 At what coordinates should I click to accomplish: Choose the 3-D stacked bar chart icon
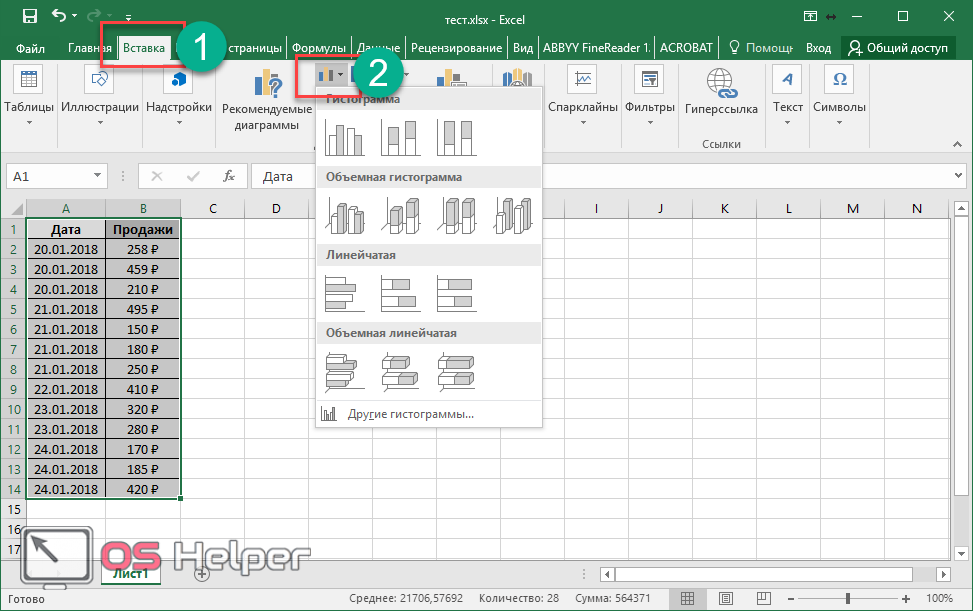tap(401, 371)
